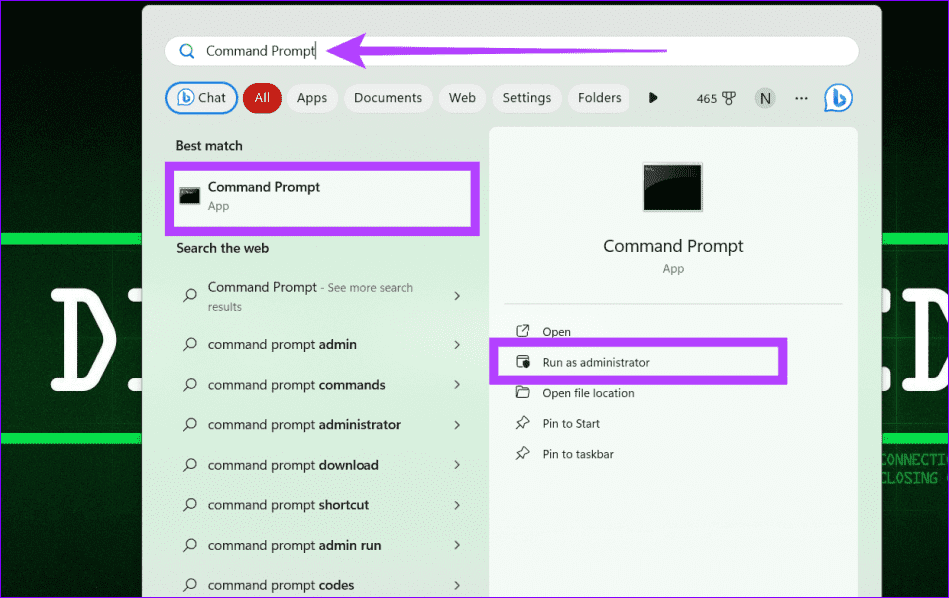Click the large Command Prompt app thumbnail

click(672, 187)
